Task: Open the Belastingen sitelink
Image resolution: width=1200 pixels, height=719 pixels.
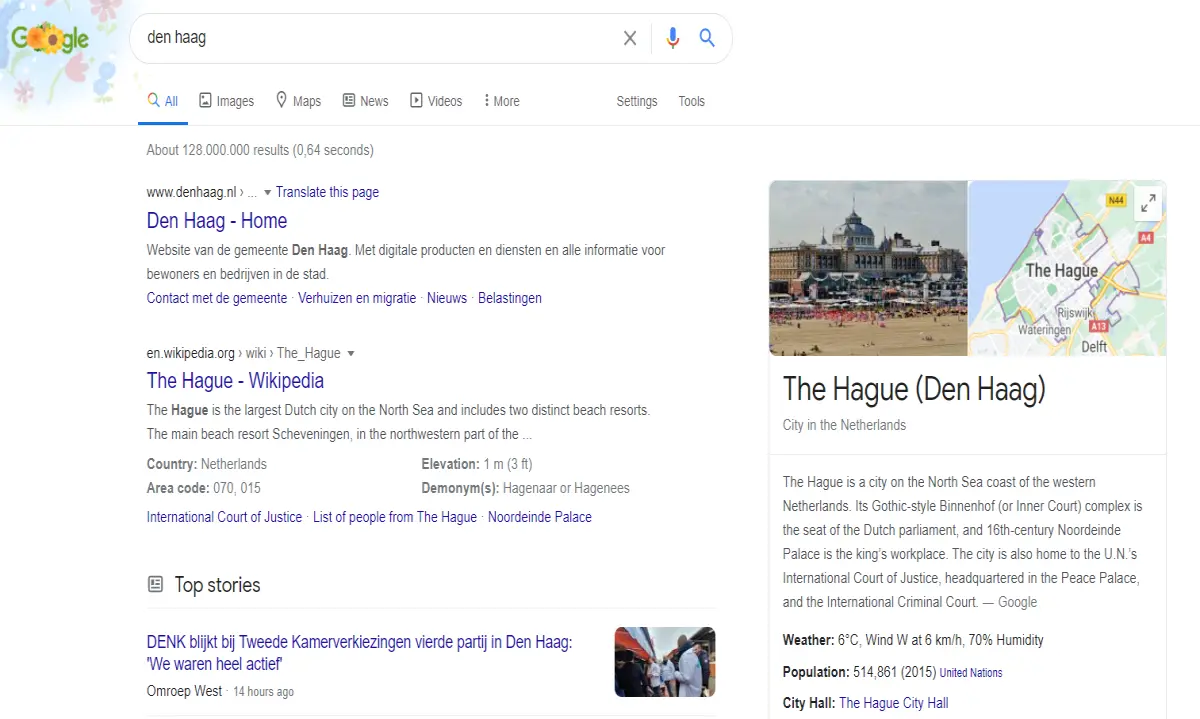Action: click(510, 298)
